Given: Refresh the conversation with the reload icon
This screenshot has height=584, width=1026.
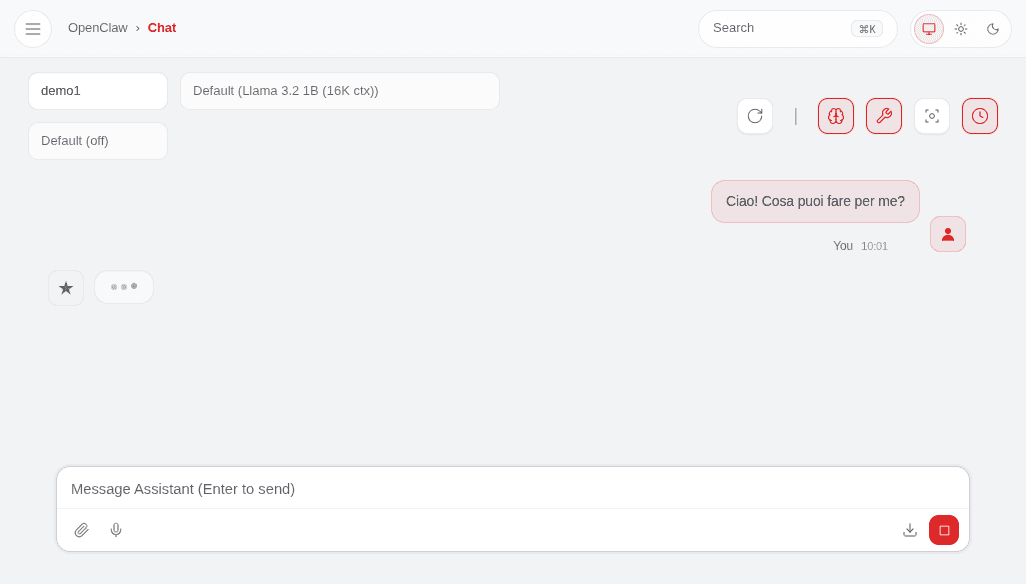Looking at the screenshot, I should pyautogui.click(x=755, y=116).
